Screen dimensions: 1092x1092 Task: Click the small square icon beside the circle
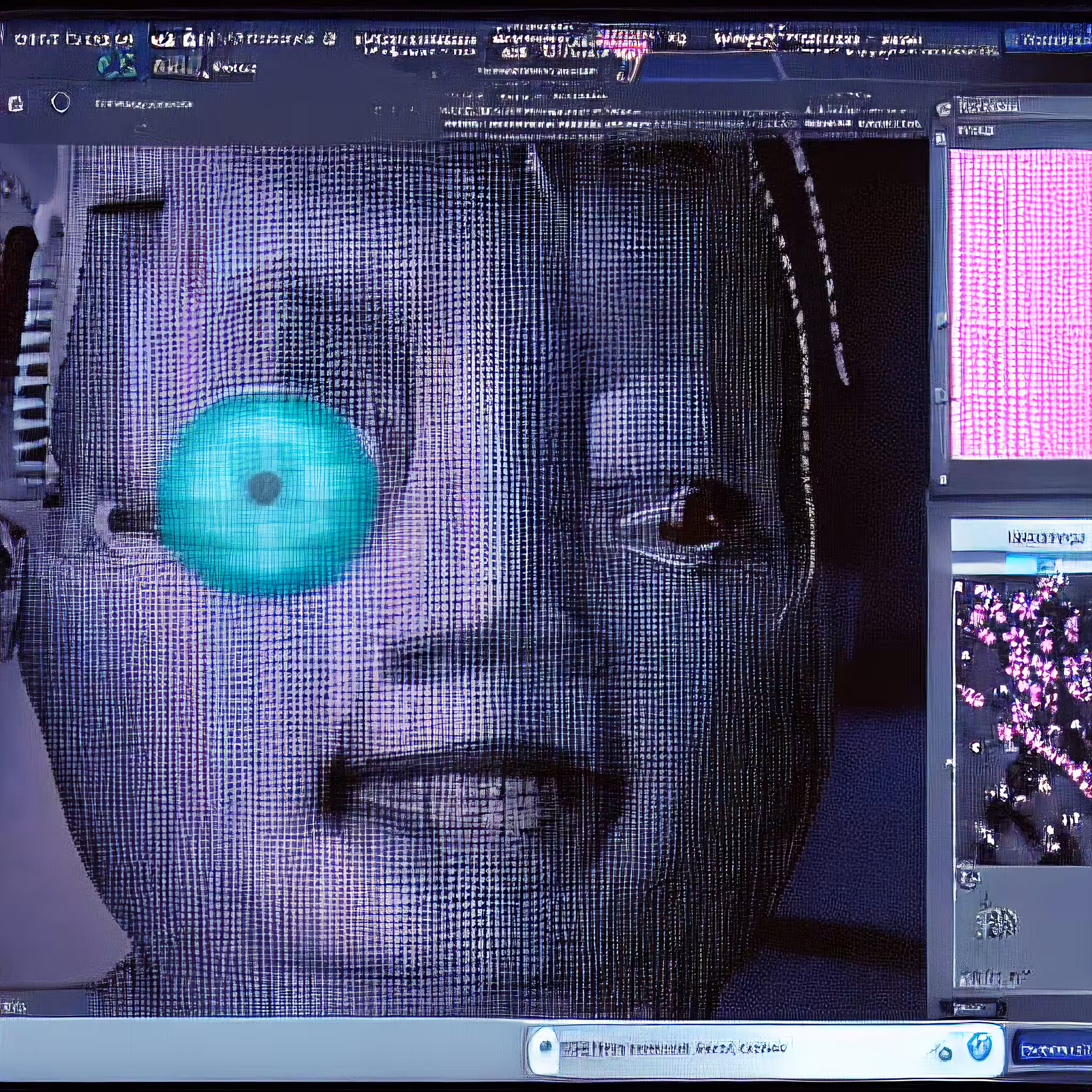coord(17,103)
